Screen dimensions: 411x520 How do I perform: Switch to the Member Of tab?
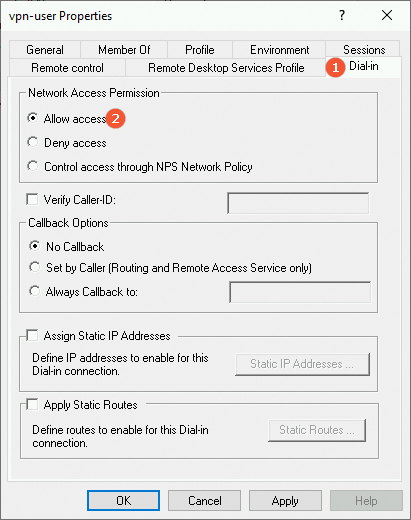[124, 50]
